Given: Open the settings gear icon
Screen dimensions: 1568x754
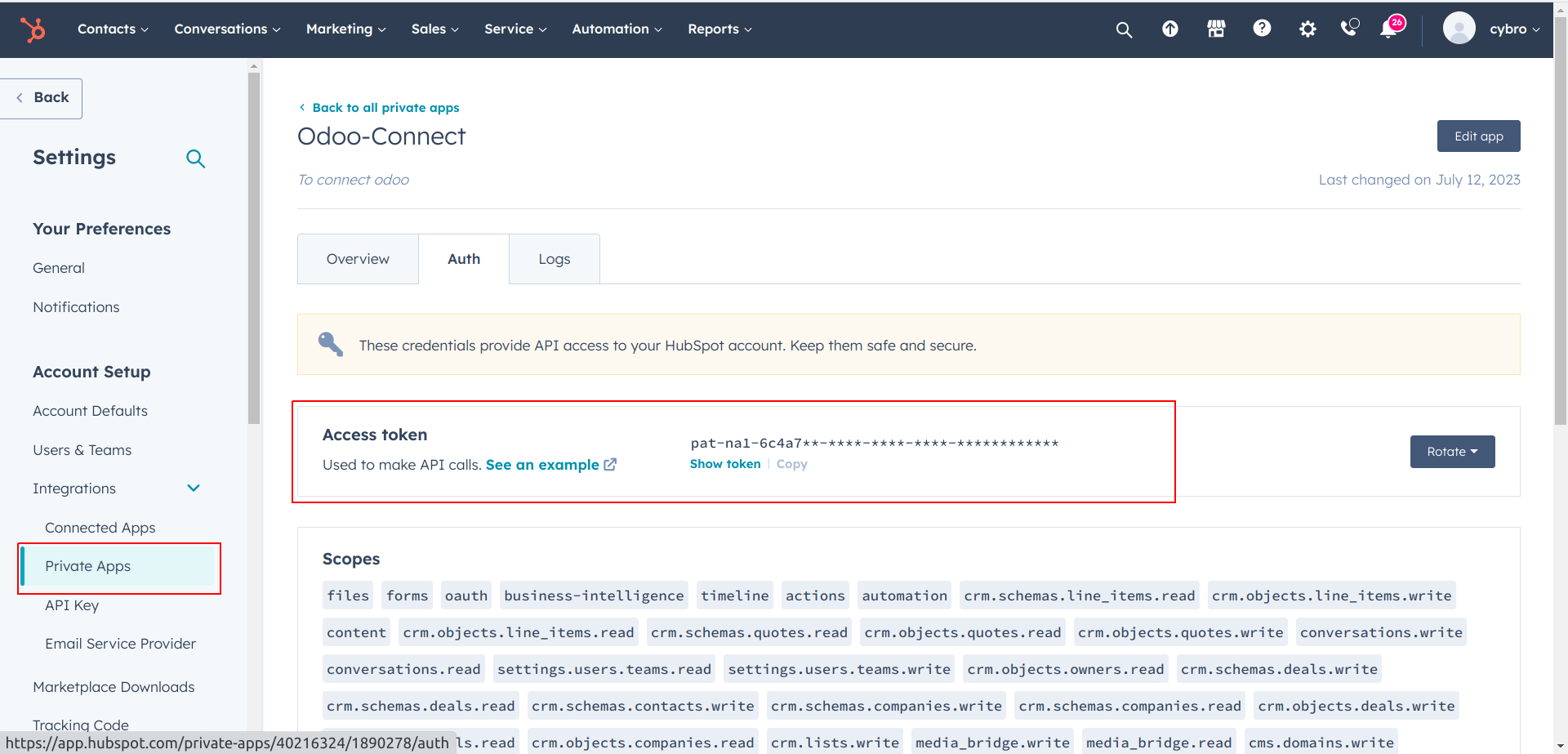Looking at the screenshot, I should coord(1307,29).
